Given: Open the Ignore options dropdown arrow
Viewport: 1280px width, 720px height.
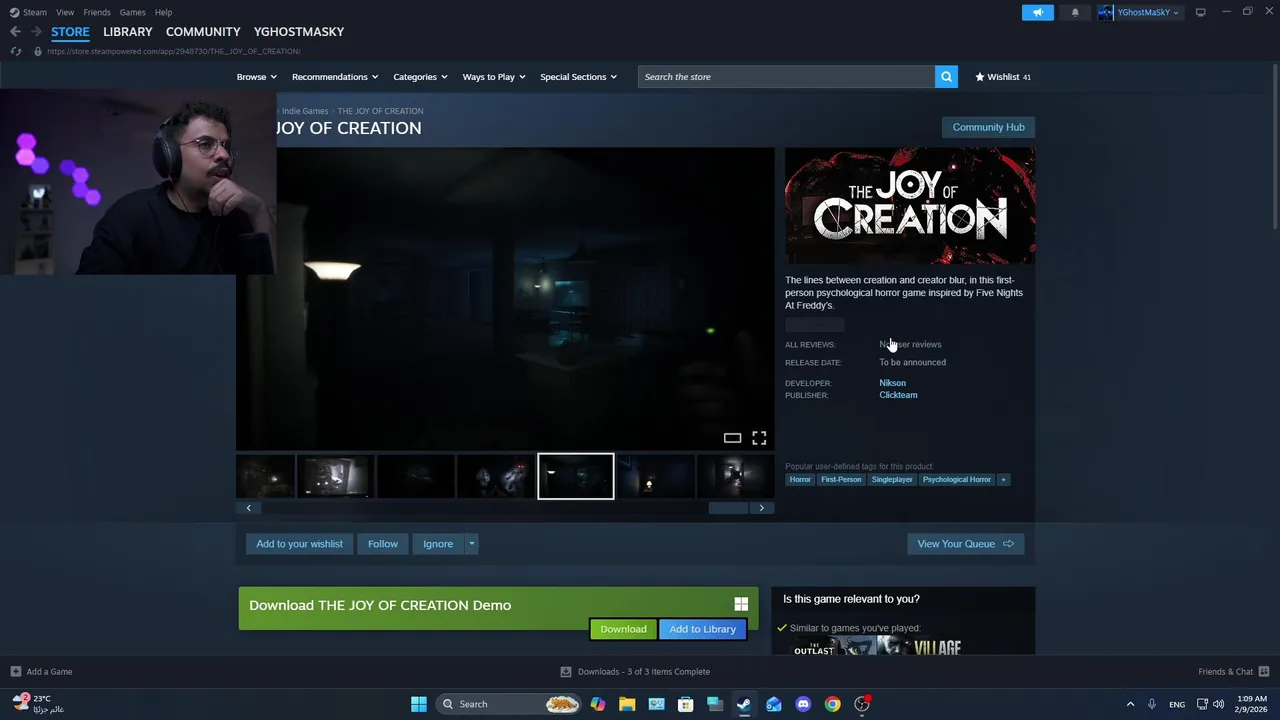Looking at the screenshot, I should coord(471,544).
